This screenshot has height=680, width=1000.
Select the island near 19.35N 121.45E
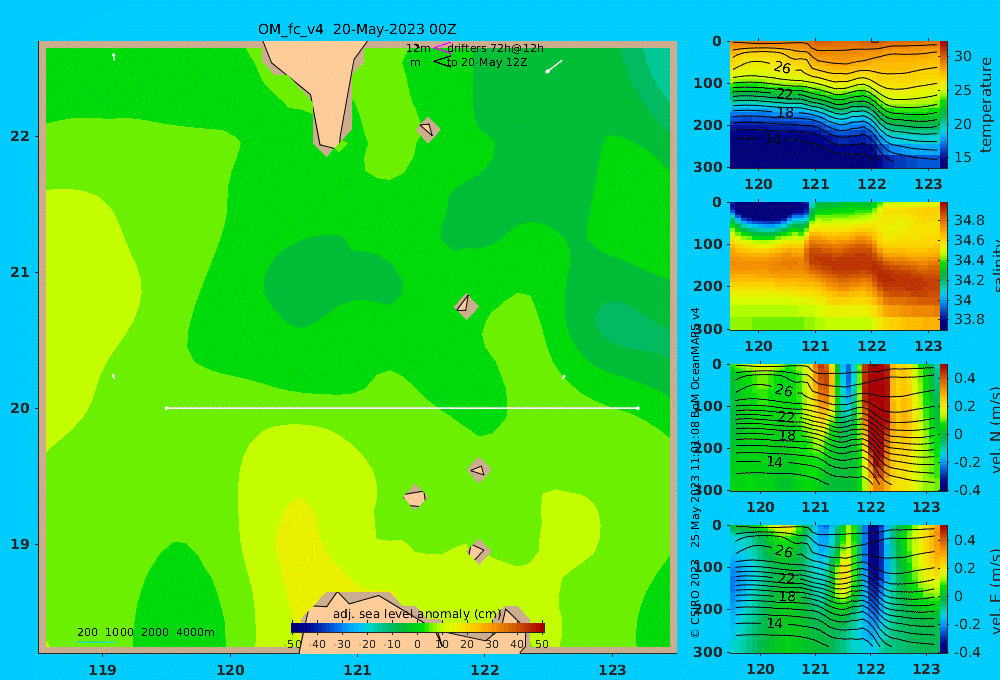pos(415,497)
